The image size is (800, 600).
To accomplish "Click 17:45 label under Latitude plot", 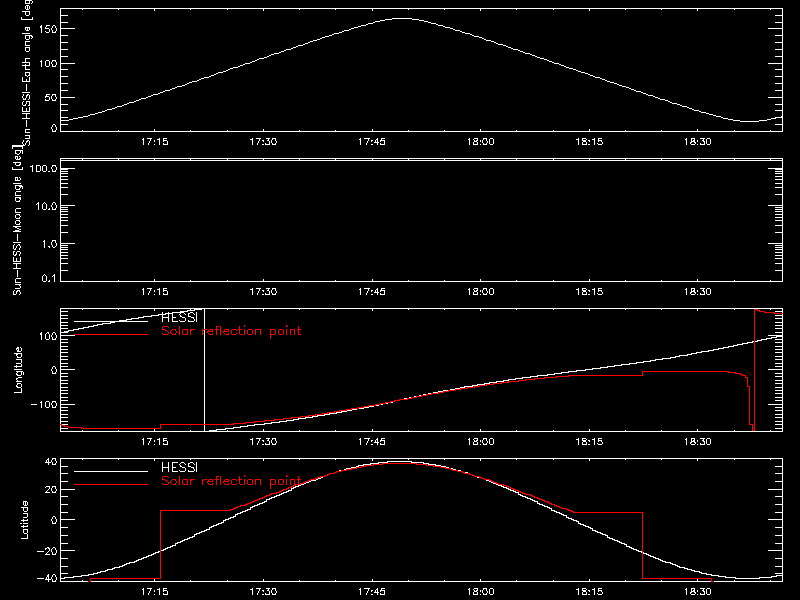I will [372, 591].
